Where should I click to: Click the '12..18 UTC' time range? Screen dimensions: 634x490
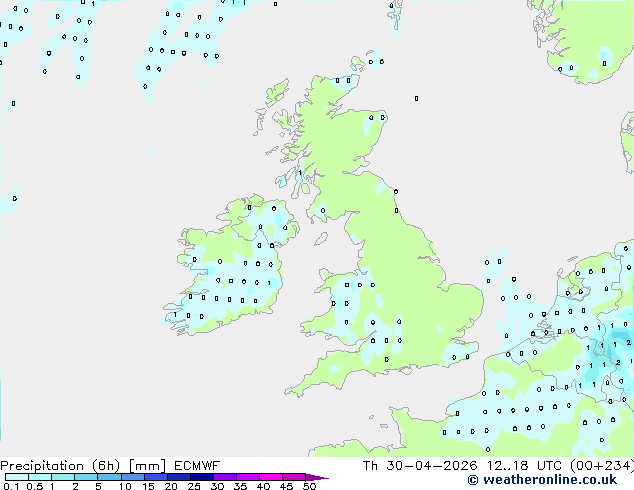pos(524,466)
